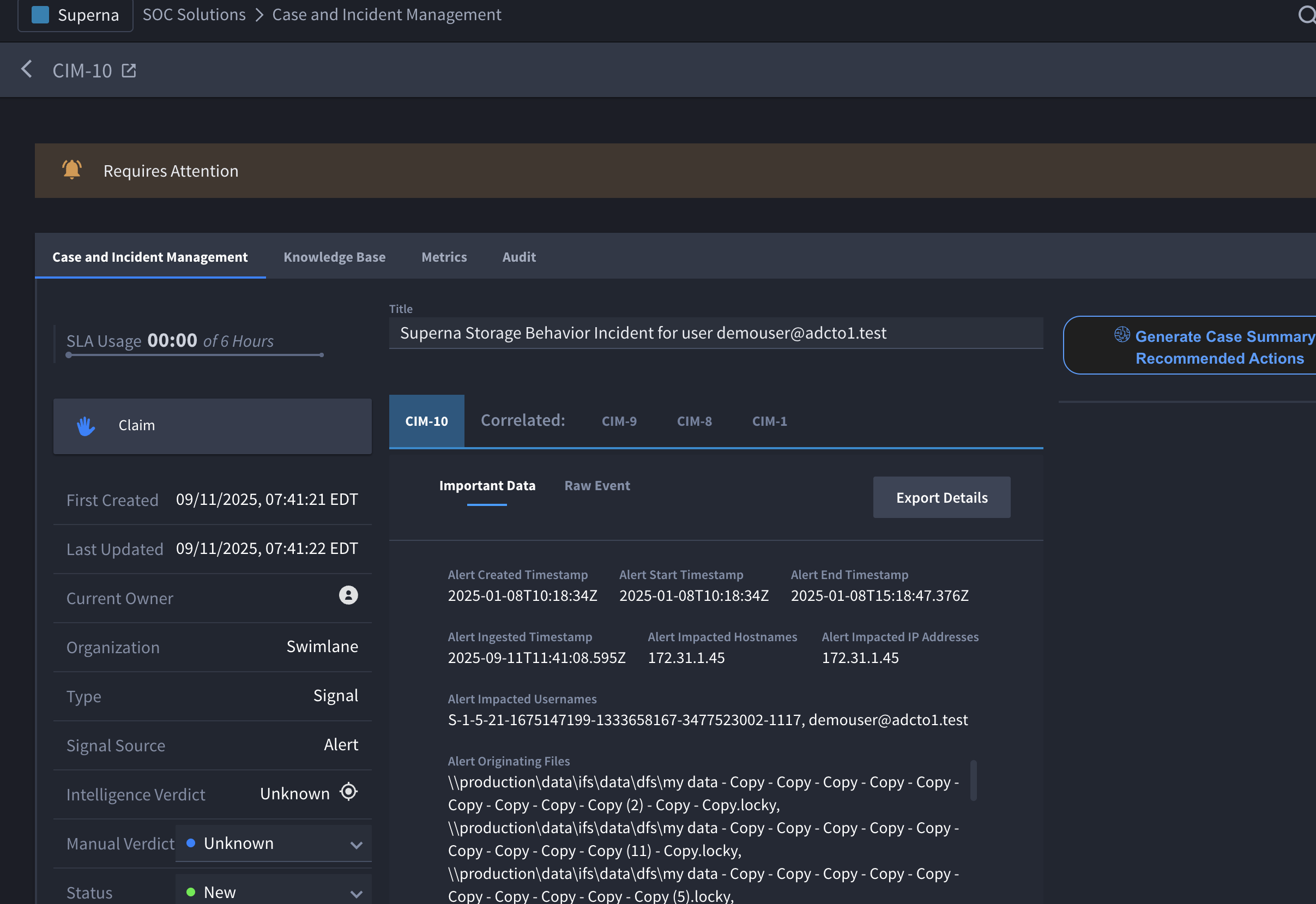Image resolution: width=1316 pixels, height=904 pixels.
Task: Click the Superna workspace button
Action: (75, 15)
